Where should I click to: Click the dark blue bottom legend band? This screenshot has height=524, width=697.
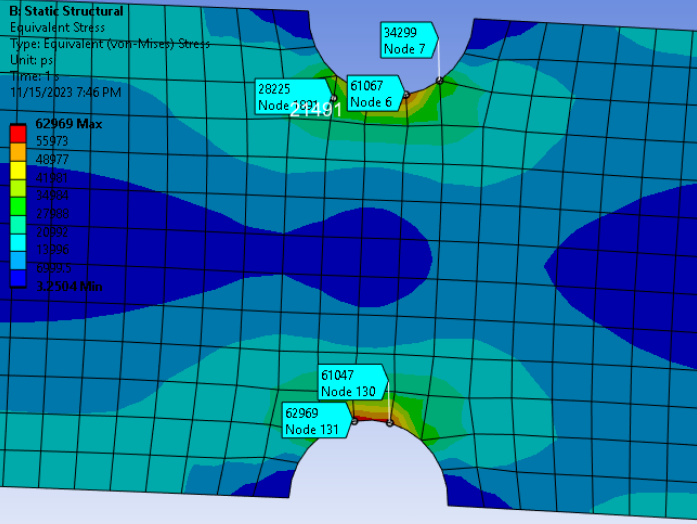point(19,278)
